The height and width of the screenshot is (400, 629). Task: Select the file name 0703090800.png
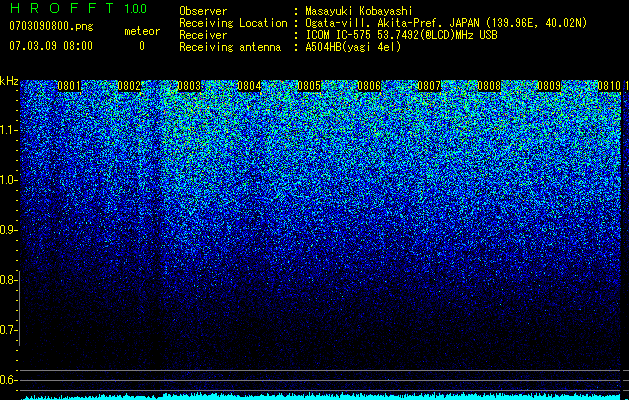pos(51,26)
